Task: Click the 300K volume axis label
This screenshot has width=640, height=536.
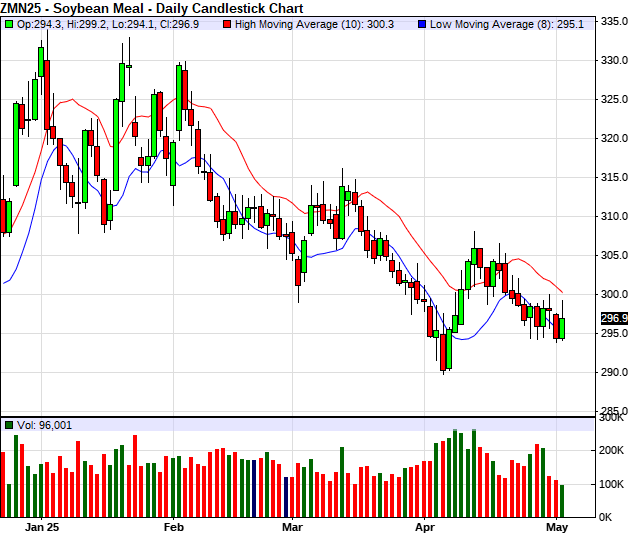Action: (x=612, y=418)
